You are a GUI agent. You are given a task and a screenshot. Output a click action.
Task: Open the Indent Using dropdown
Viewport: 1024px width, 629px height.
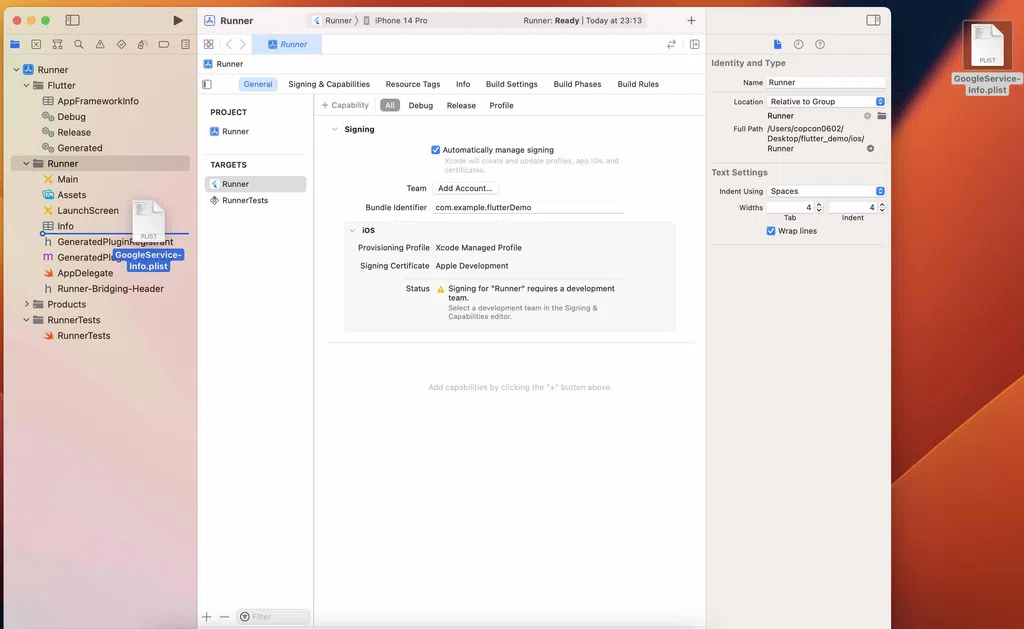click(825, 191)
